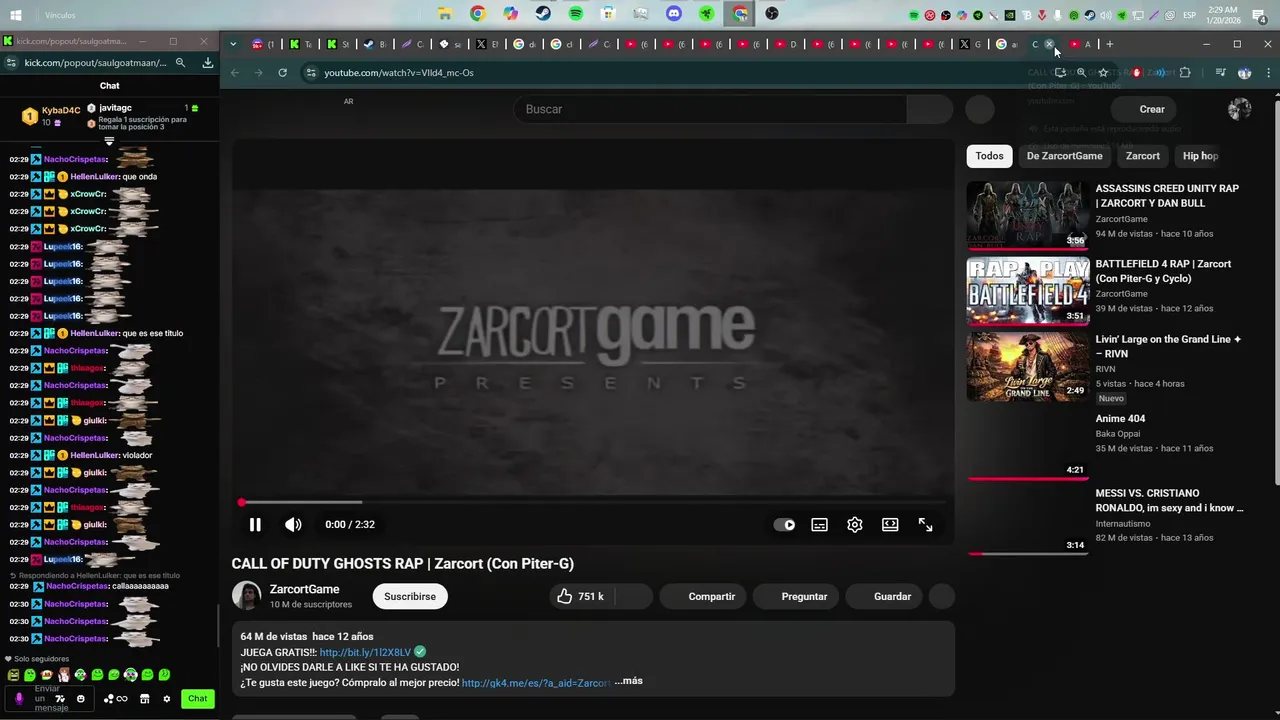Click the purple microphone icon in the chat box
Image resolution: width=1280 pixels, height=720 pixels.
(18, 699)
